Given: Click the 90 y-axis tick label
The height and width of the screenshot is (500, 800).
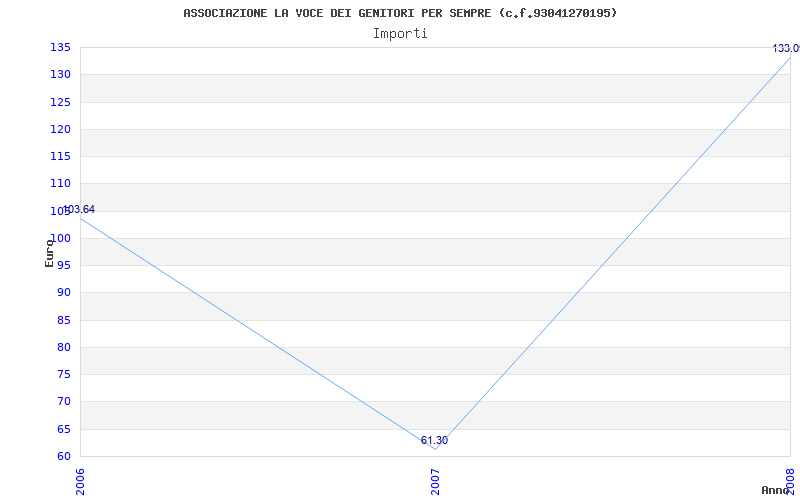Looking at the screenshot, I should (63, 293).
